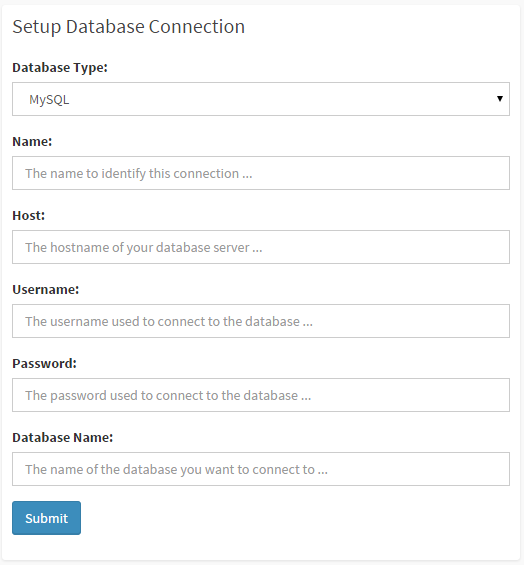This screenshot has width=524, height=565.
Task: Open the Database Type dropdown arrow
Action: coord(499,99)
